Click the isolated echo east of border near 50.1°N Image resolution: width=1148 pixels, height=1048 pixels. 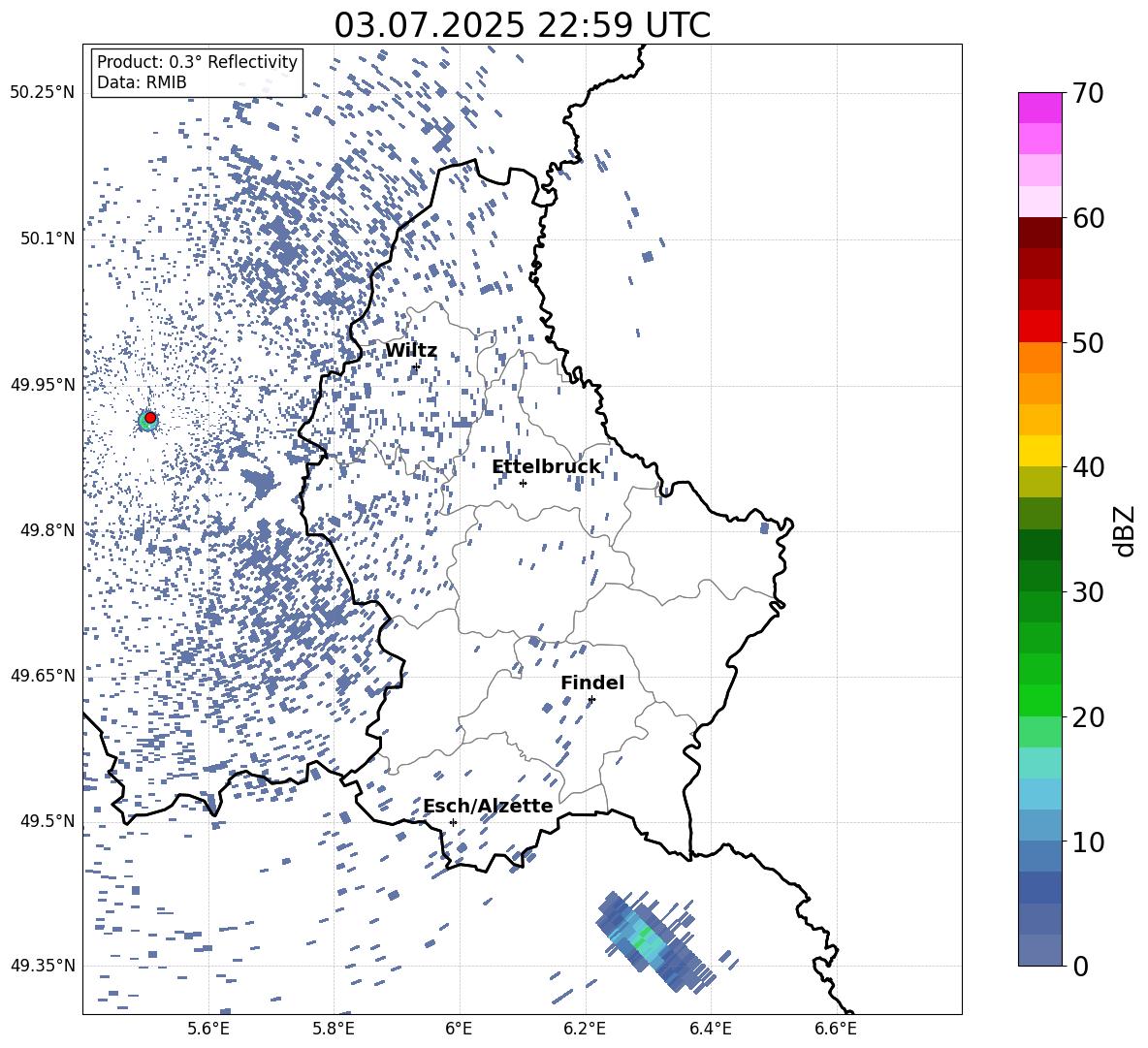[x=648, y=256]
